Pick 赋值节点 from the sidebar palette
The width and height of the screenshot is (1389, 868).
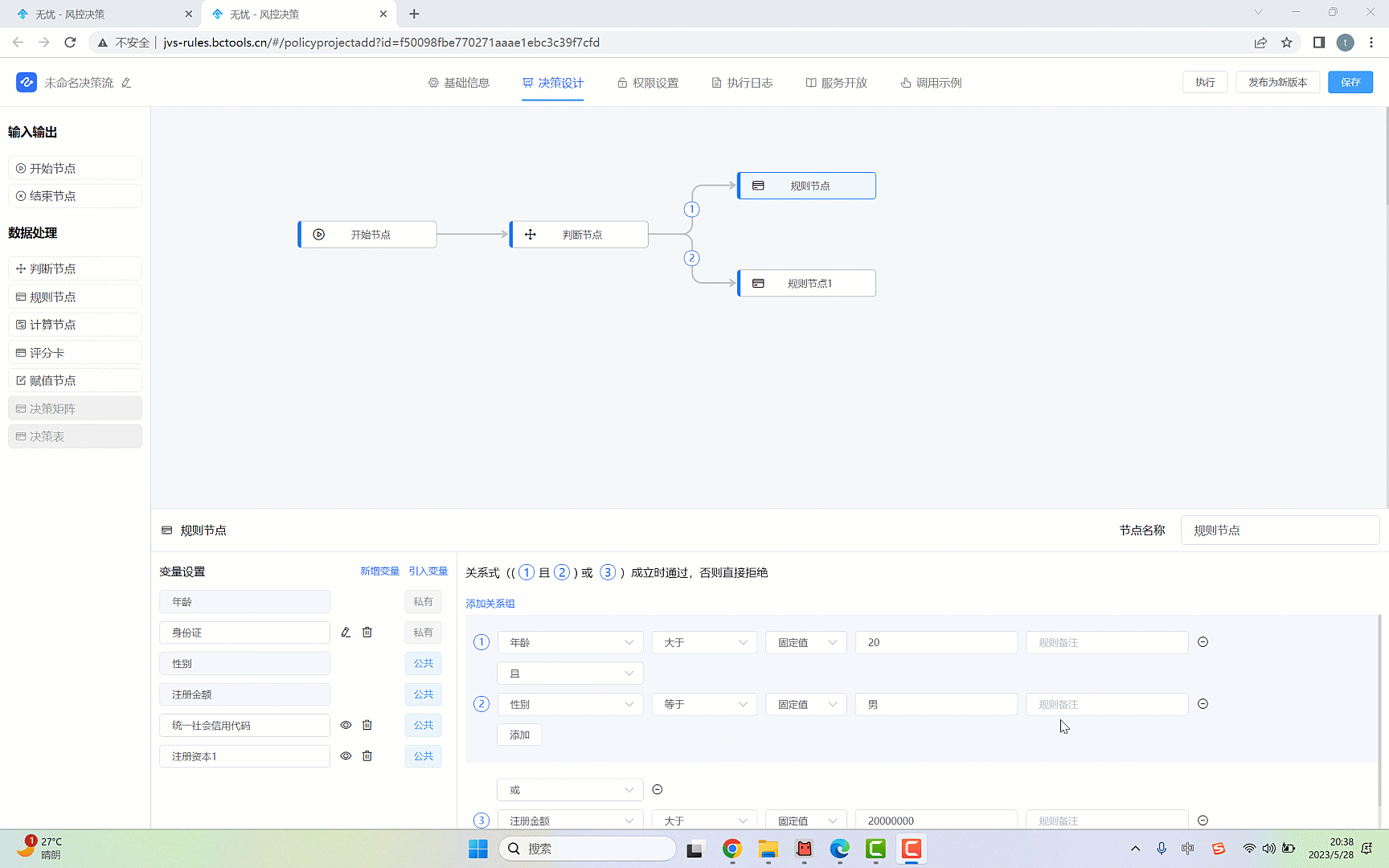(x=75, y=380)
